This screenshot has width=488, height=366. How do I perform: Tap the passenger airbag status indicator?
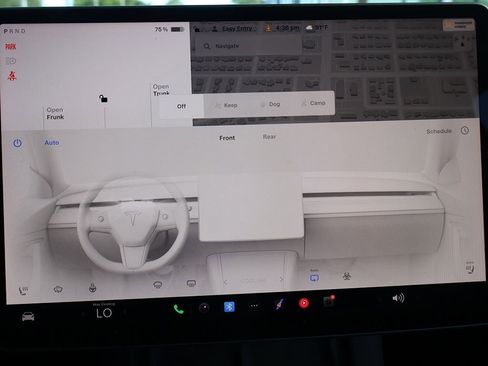tap(459, 25)
